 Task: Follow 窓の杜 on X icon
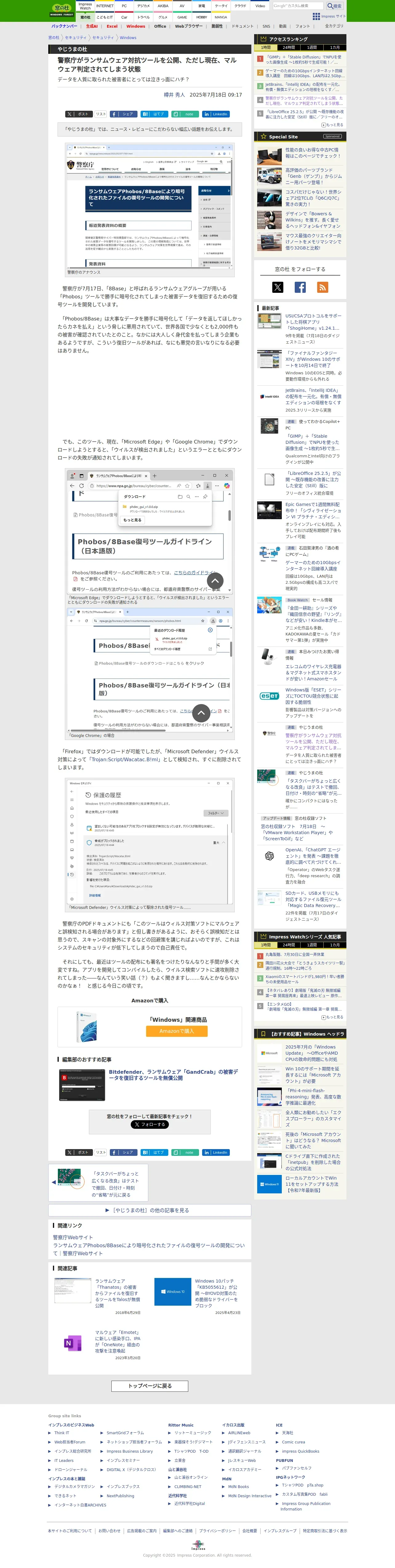coord(277,287)
